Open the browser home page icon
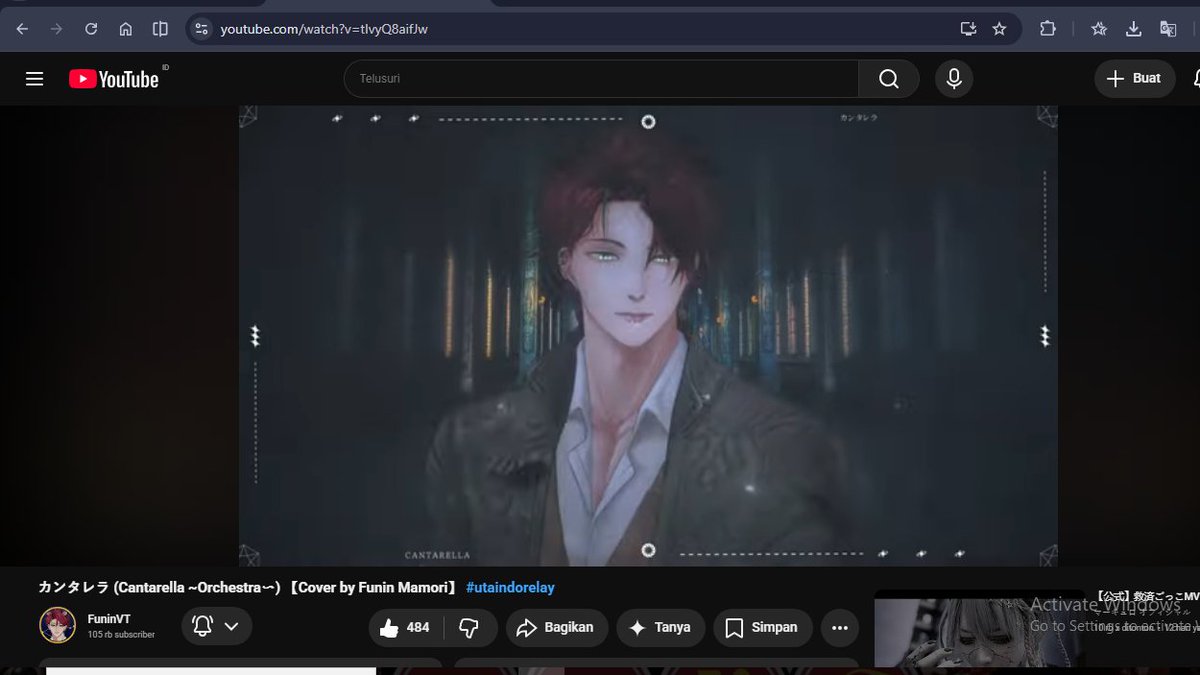Image resolution: width=1200 pixels, height=675 pixels. (126, 29)
